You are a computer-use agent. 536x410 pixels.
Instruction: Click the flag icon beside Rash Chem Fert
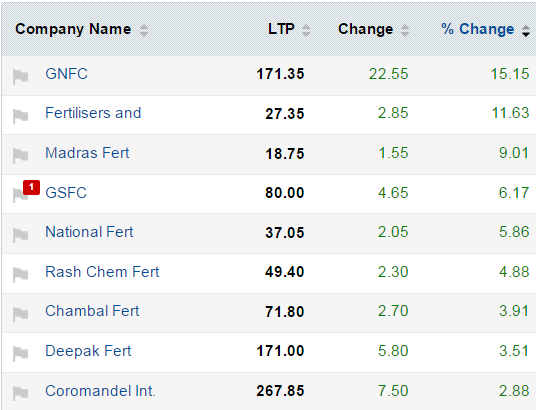[20, 275]
